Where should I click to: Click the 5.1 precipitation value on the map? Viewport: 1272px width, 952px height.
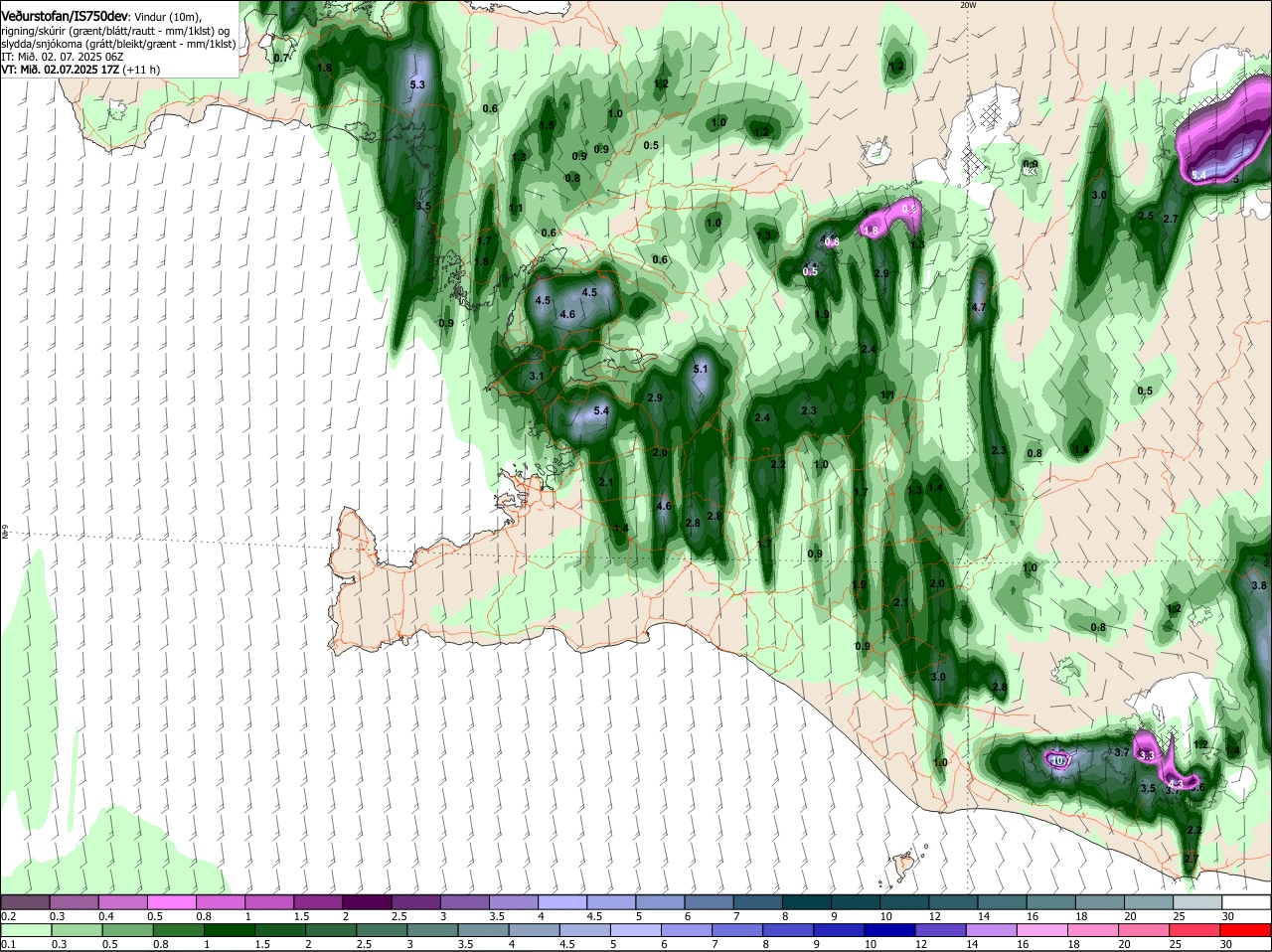[701, 370]
